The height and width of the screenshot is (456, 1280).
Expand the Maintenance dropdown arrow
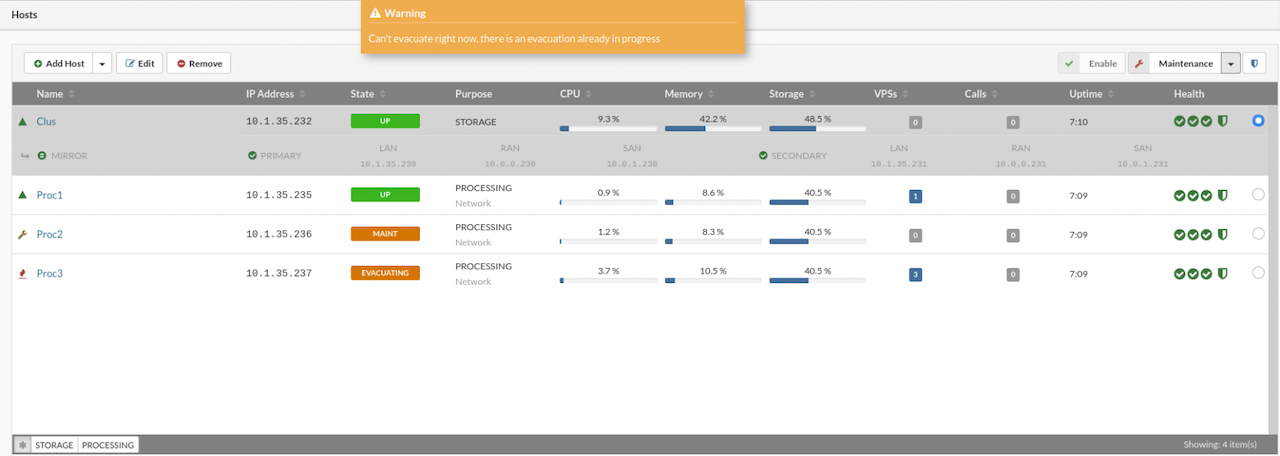(x=1231, y=63)
